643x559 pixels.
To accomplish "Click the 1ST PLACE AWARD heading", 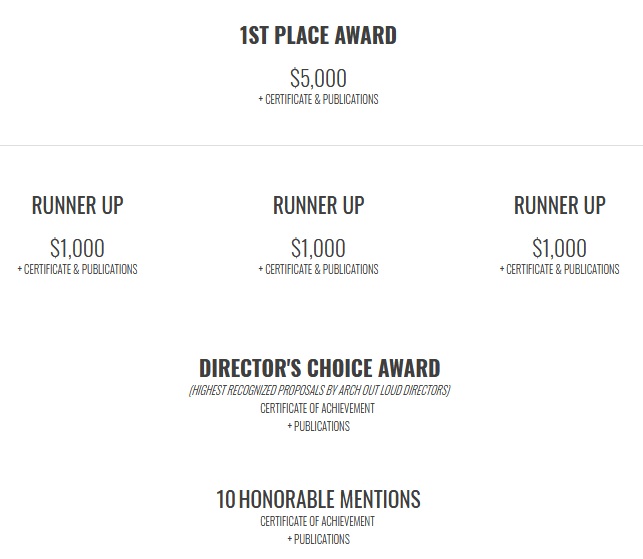I will tap(318, 35).
